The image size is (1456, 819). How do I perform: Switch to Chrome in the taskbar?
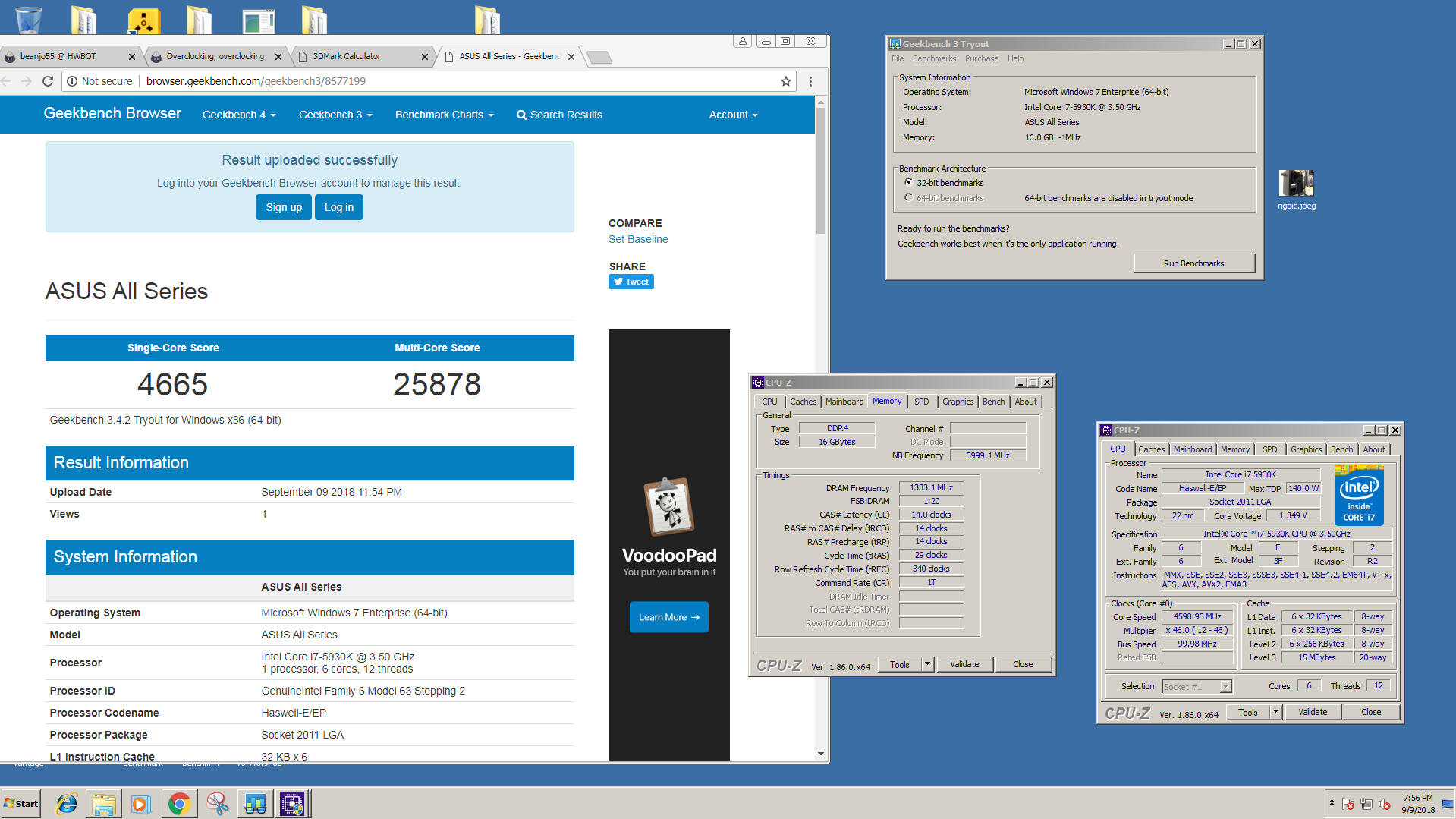tap(179, 804)
